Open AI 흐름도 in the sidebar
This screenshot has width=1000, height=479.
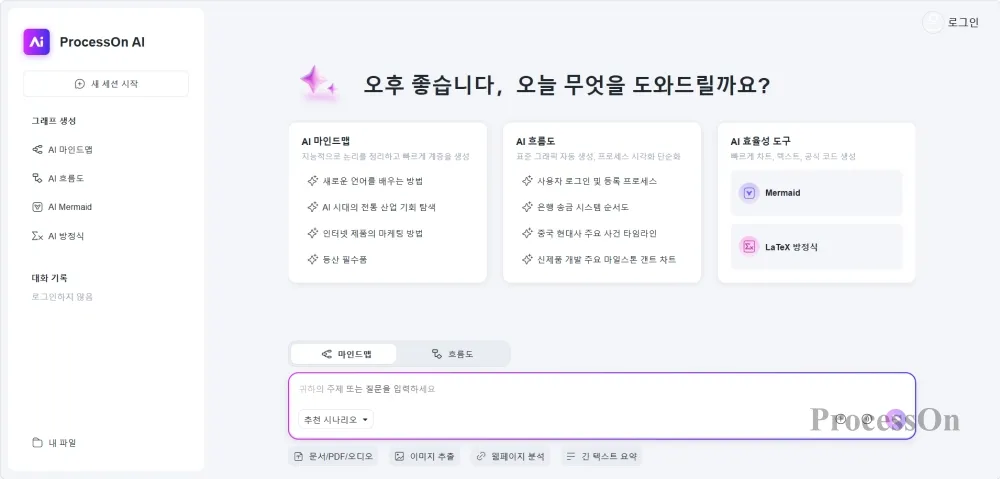pyautogui.click(x=58, y=178)
